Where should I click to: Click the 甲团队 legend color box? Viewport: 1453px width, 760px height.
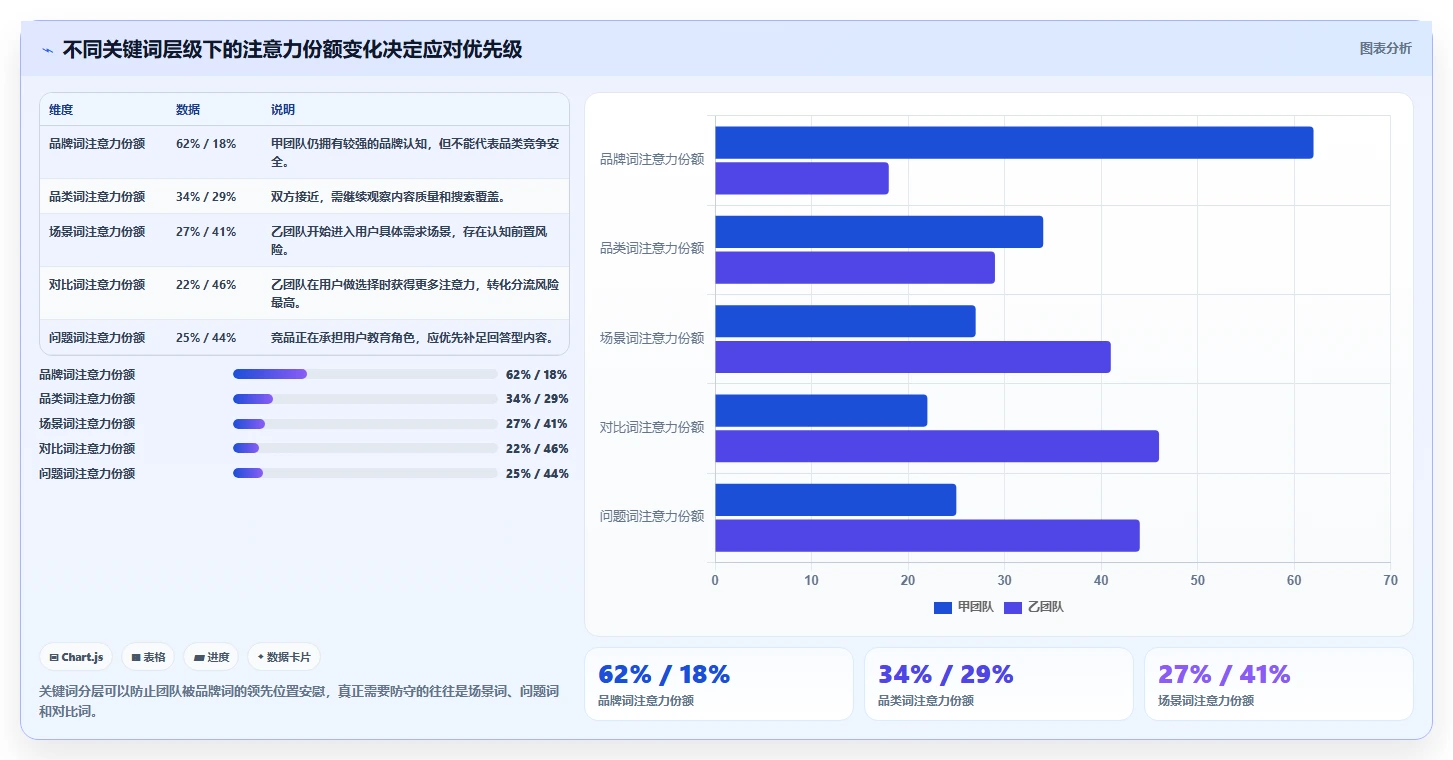point(942,607)
